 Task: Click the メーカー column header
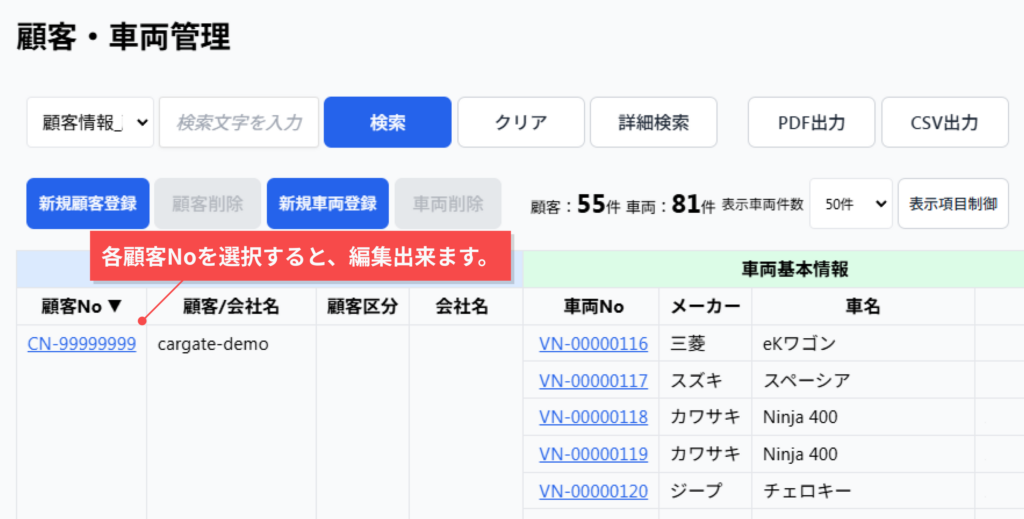[705, 307]
